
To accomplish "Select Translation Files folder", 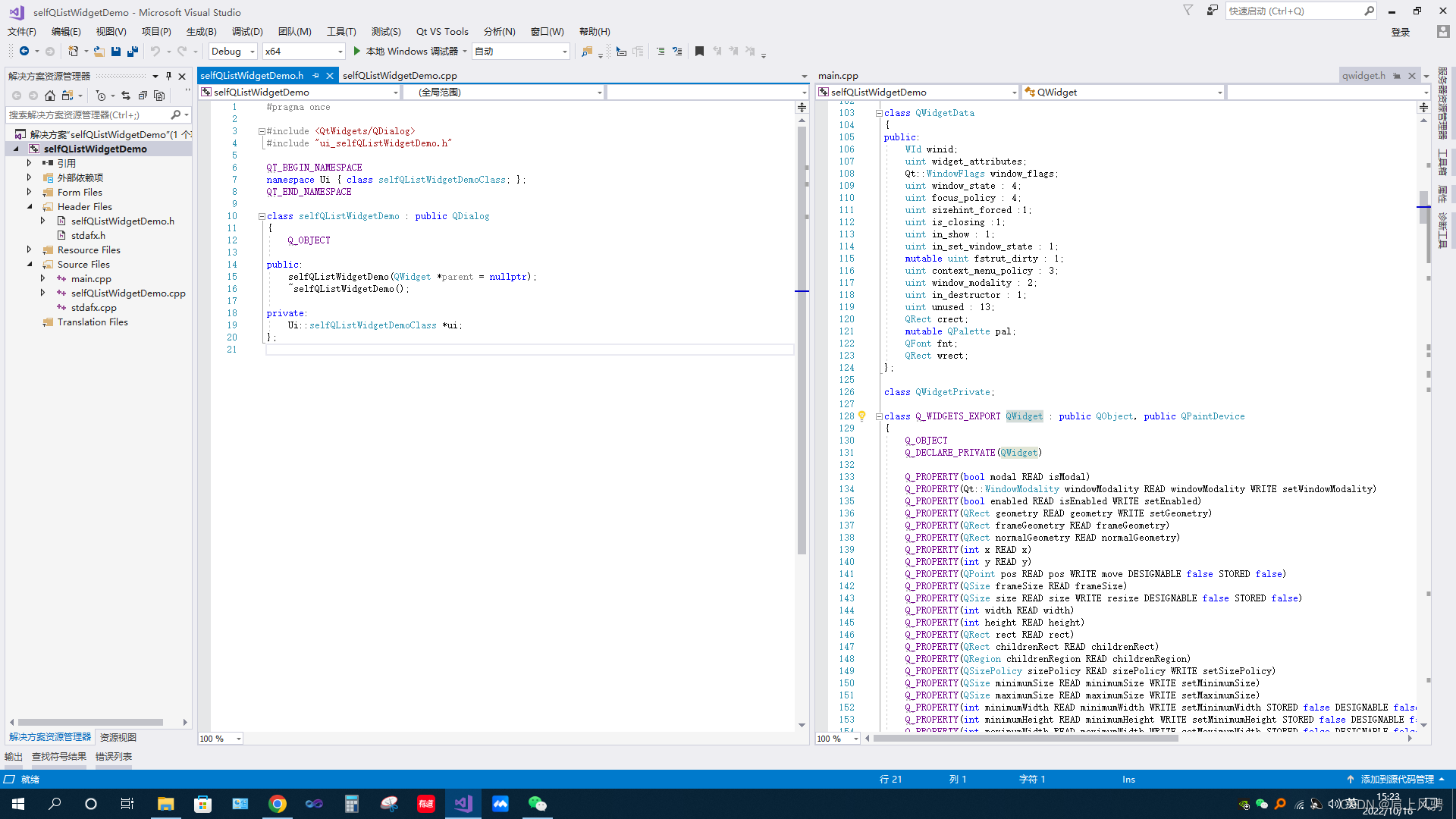I will [x=93, y=322].
